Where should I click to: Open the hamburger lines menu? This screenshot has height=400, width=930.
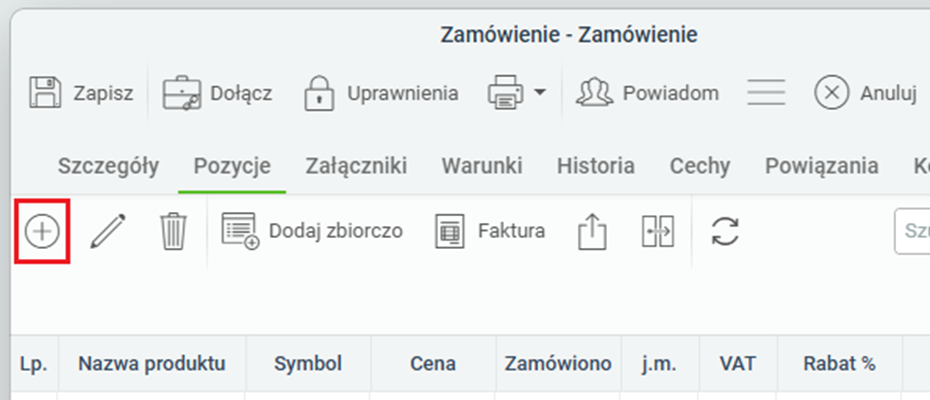766,93
